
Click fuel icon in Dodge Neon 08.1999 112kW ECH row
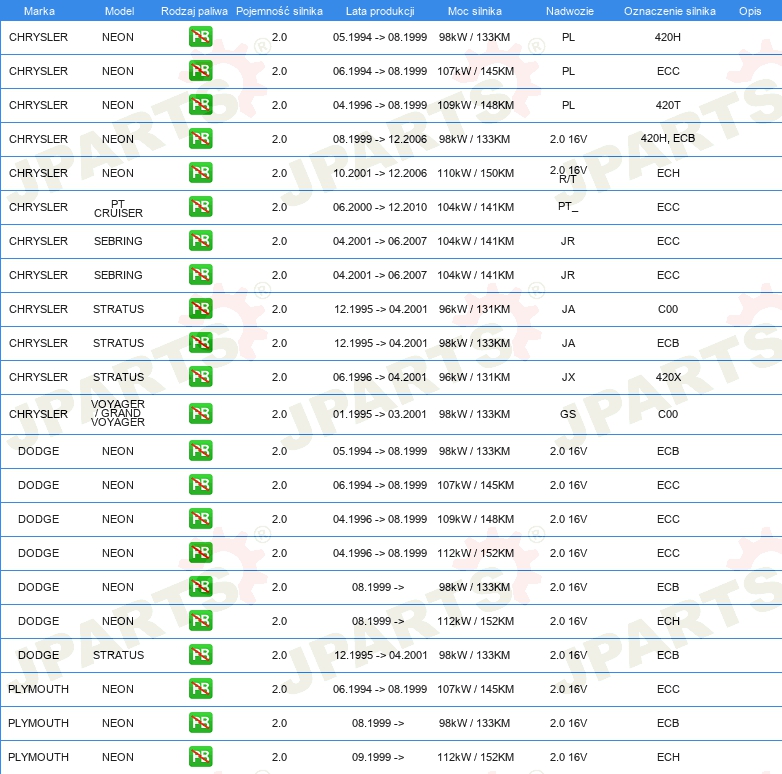(200, 621)
